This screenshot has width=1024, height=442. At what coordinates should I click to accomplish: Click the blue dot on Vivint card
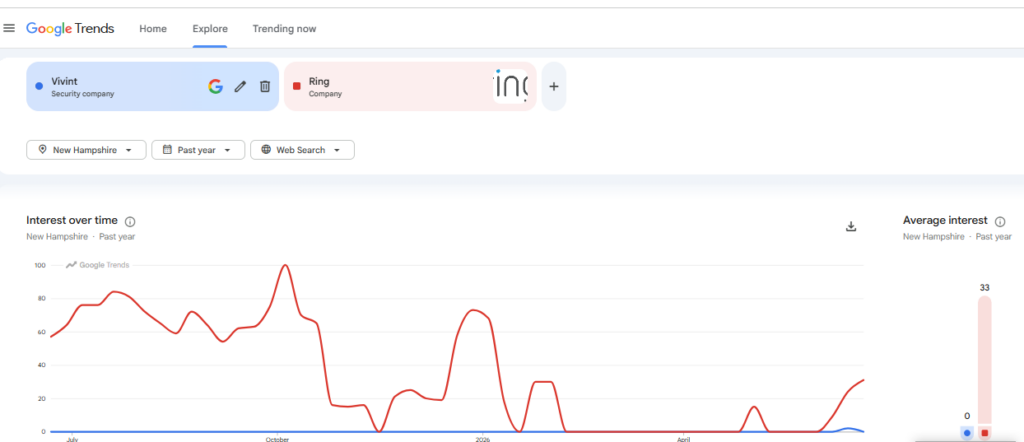point(39,86)
